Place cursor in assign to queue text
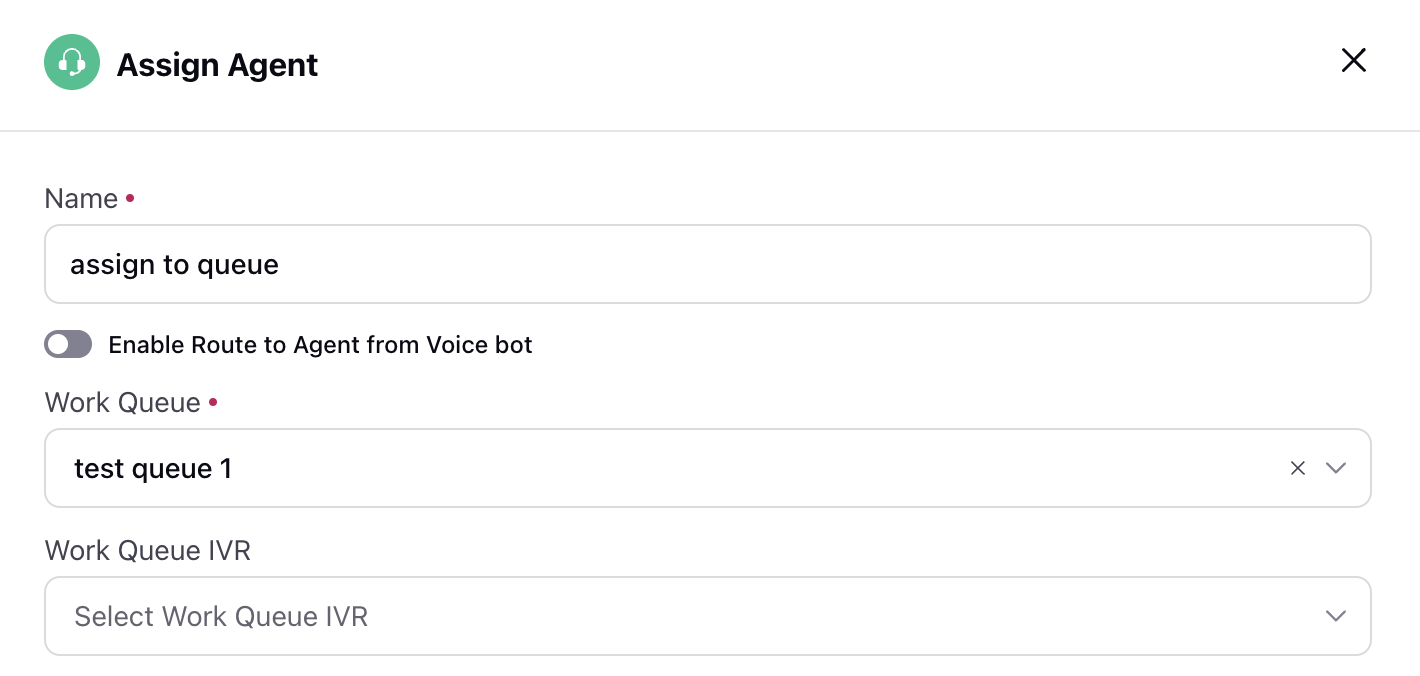This screenshot has height=676, width=1420. (174, 264)
